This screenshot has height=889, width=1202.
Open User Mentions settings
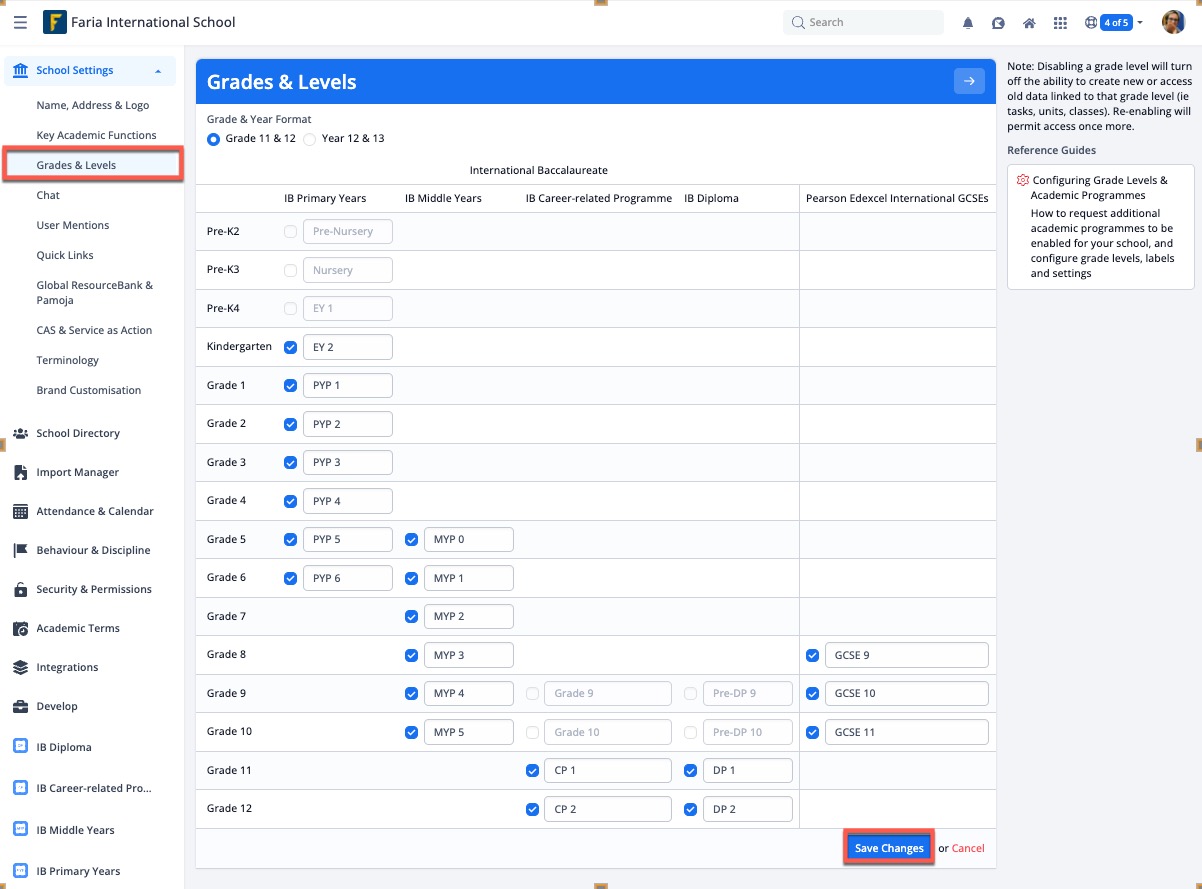click(x=73, y=225)
